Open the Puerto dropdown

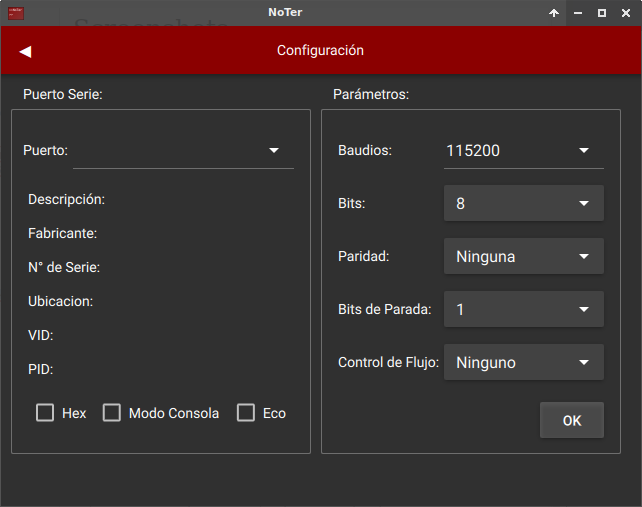coord(183,151)
